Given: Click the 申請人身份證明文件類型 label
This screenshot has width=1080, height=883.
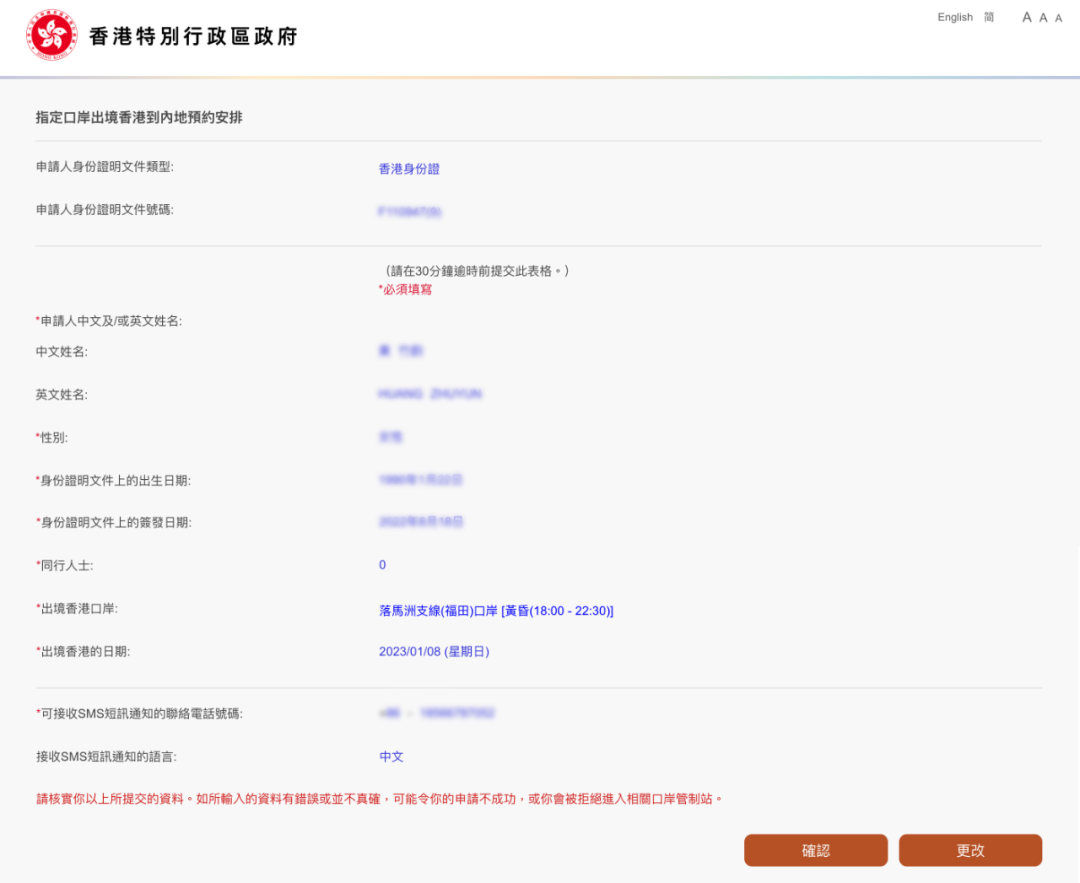Looking at the screenshot, I should (105, 167).
